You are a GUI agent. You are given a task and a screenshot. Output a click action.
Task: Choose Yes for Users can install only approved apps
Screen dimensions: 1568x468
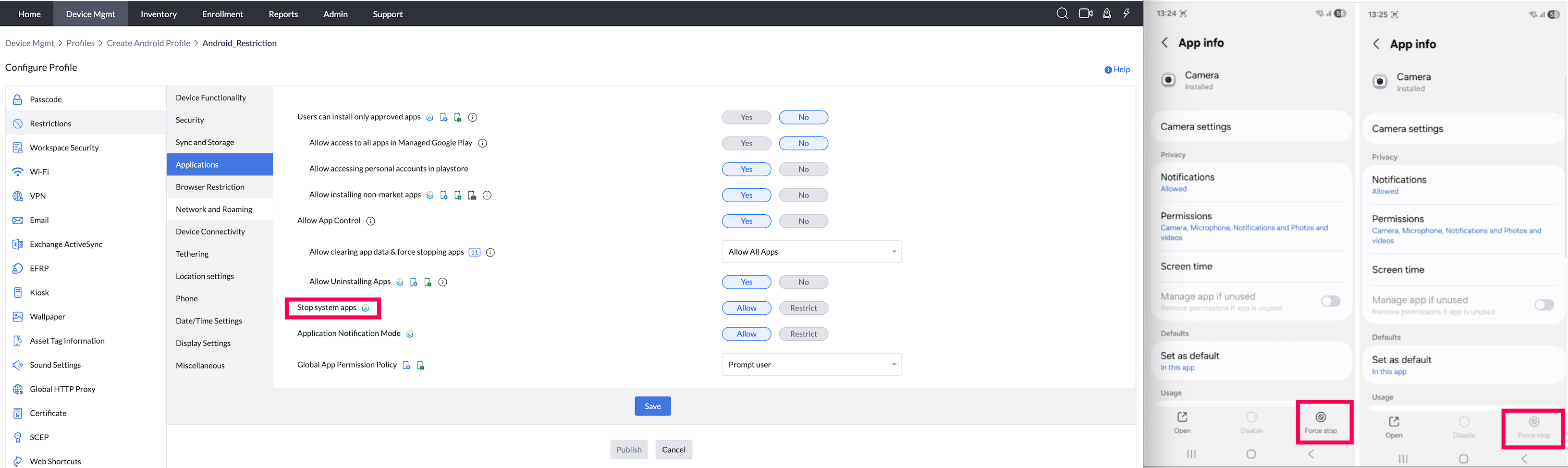[x=746, y=117]
